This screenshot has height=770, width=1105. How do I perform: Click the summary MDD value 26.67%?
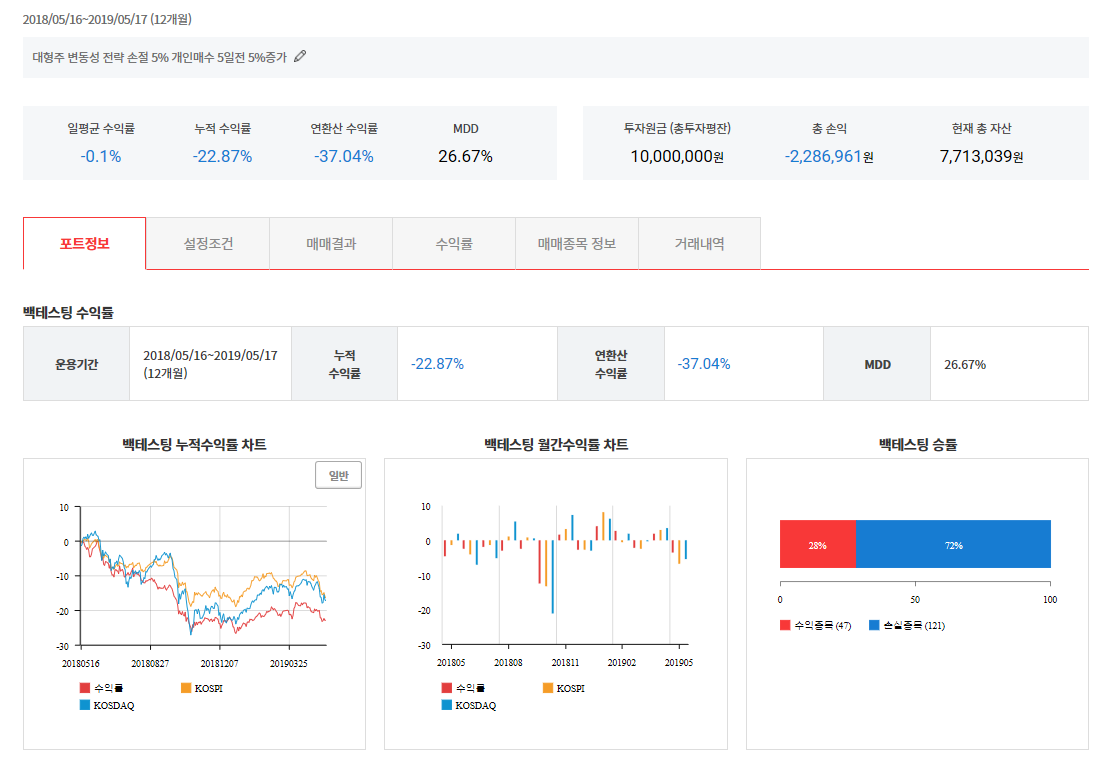[465, 156]
